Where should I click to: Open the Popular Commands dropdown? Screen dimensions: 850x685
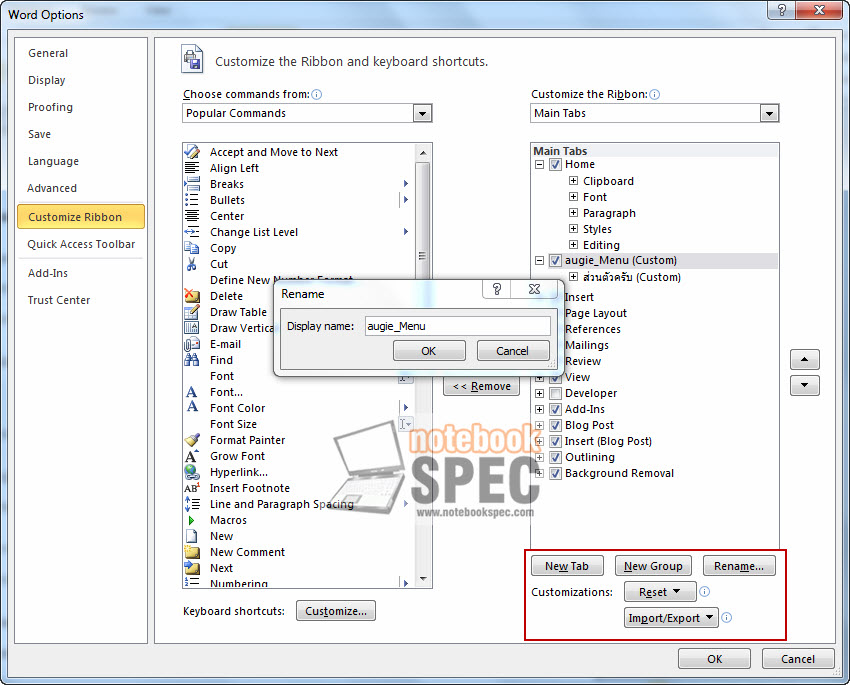click(422, 113)
